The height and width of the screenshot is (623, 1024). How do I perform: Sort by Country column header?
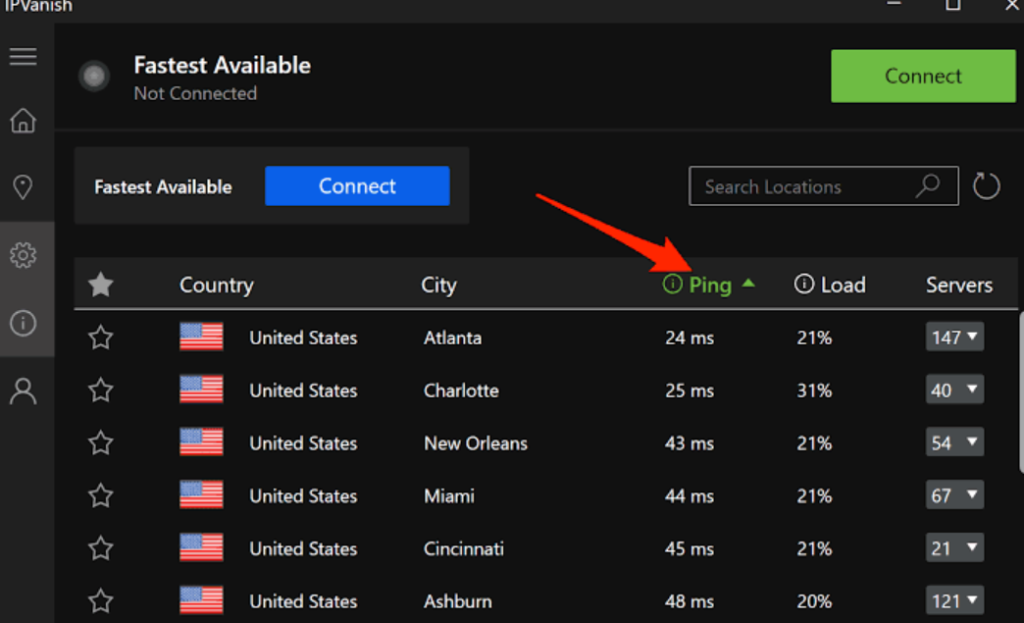[x=216, y=285]
